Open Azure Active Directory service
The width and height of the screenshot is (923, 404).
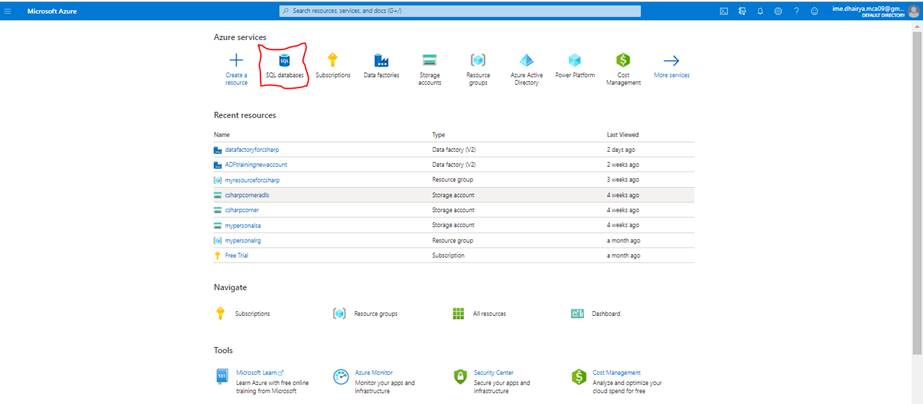(x=526, y=69)
